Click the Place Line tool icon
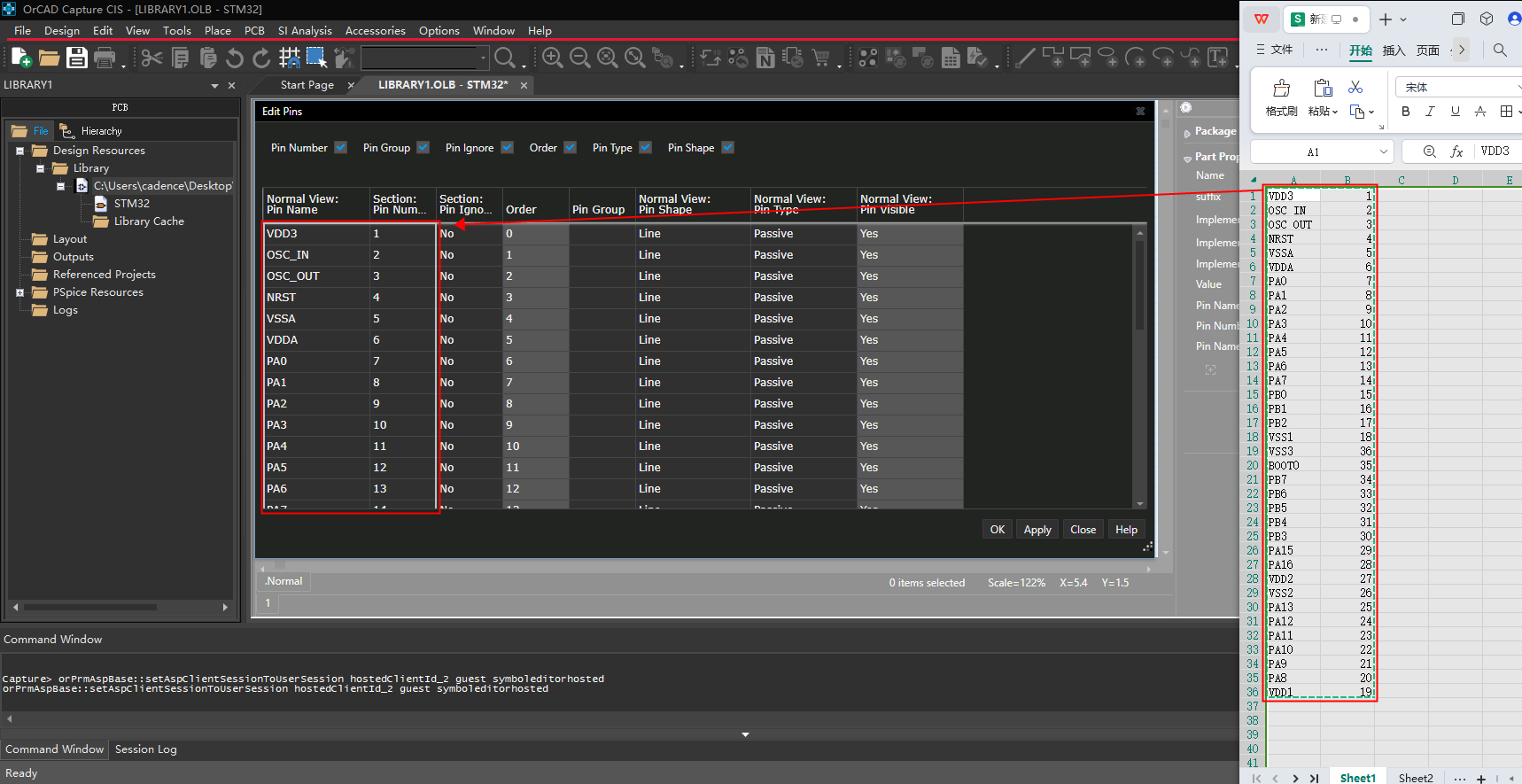This screenshot has width=1522, height=784. (1025, 58)
